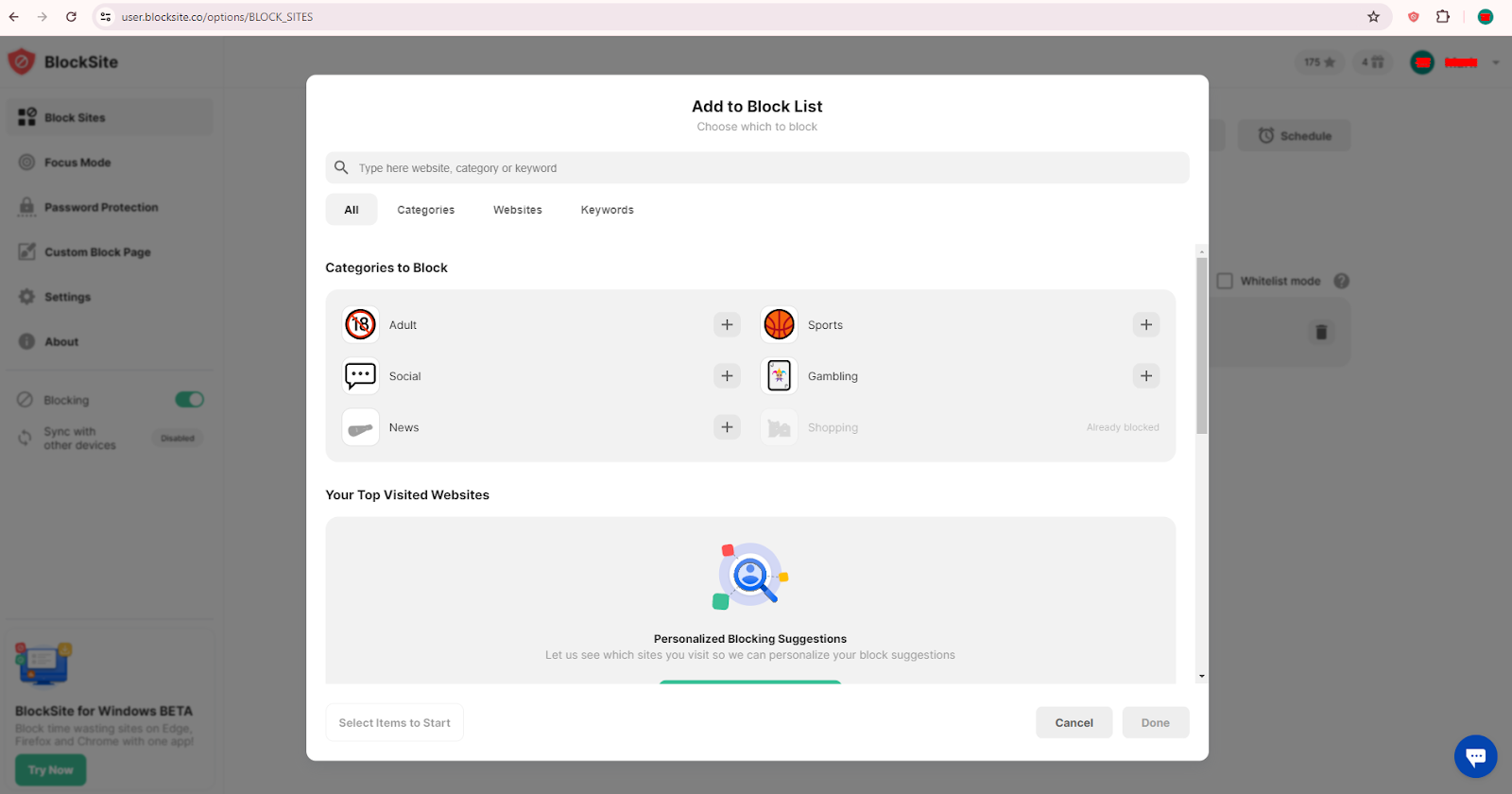Add the Sports category to block list

point(1146,325)
